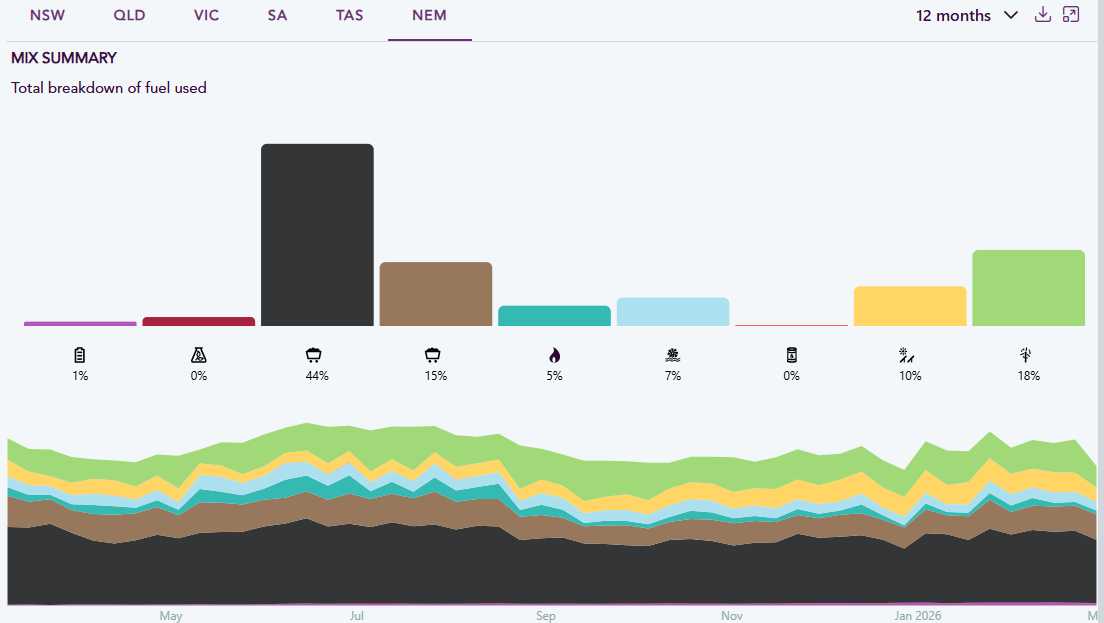Open the 12 months period dropdown
This screenshot has height=623, width=1104.
[x=967, y=15]
